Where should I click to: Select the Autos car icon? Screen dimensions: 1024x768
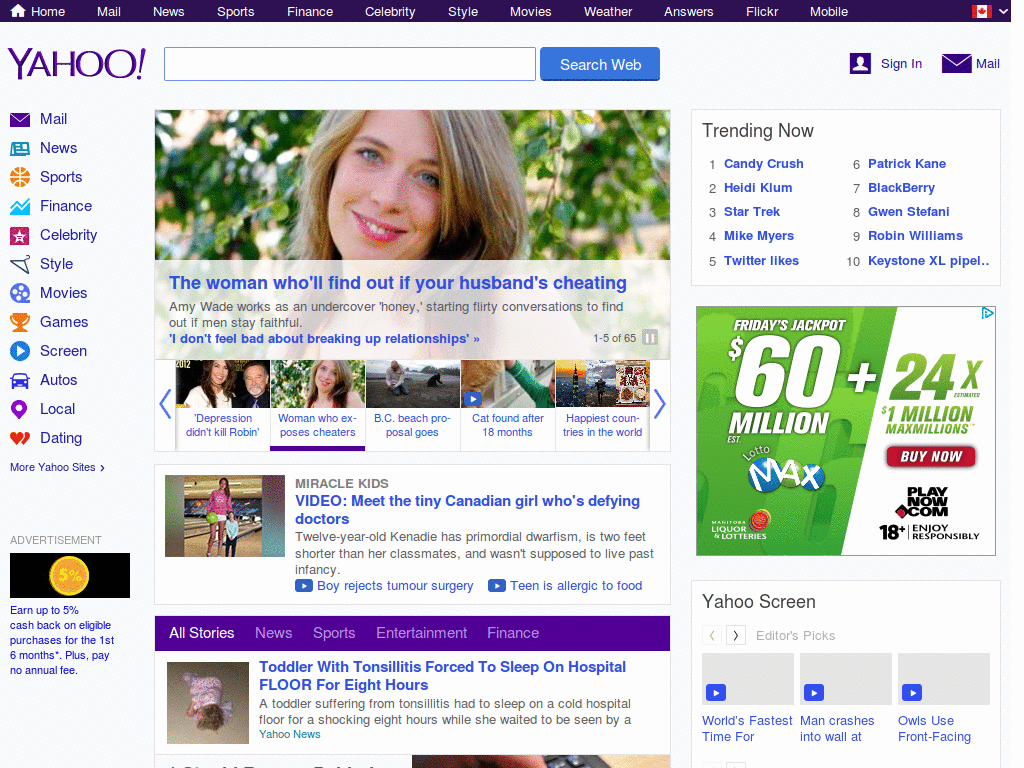click(x=21, y=380)
